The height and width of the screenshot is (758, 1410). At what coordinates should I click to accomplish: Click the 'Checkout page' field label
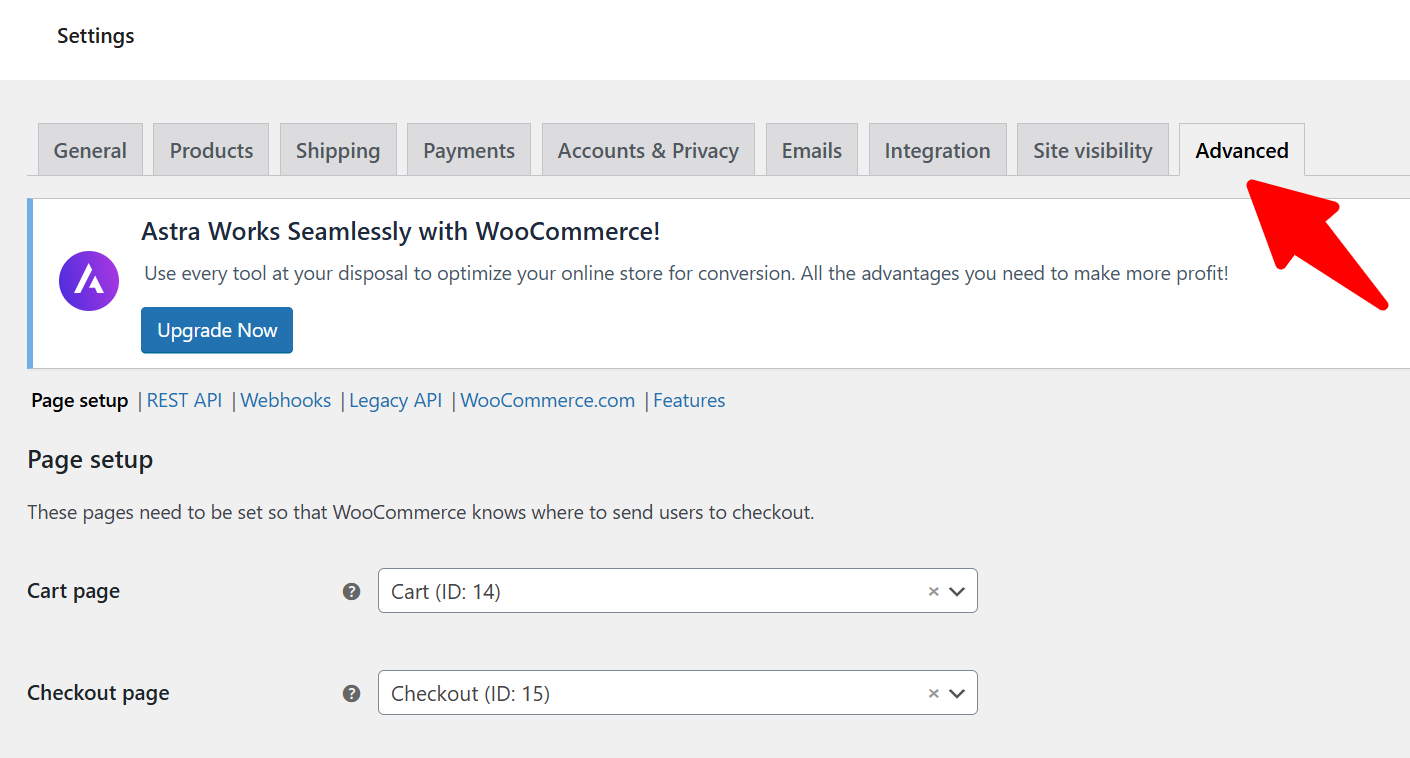pos(98,693)
